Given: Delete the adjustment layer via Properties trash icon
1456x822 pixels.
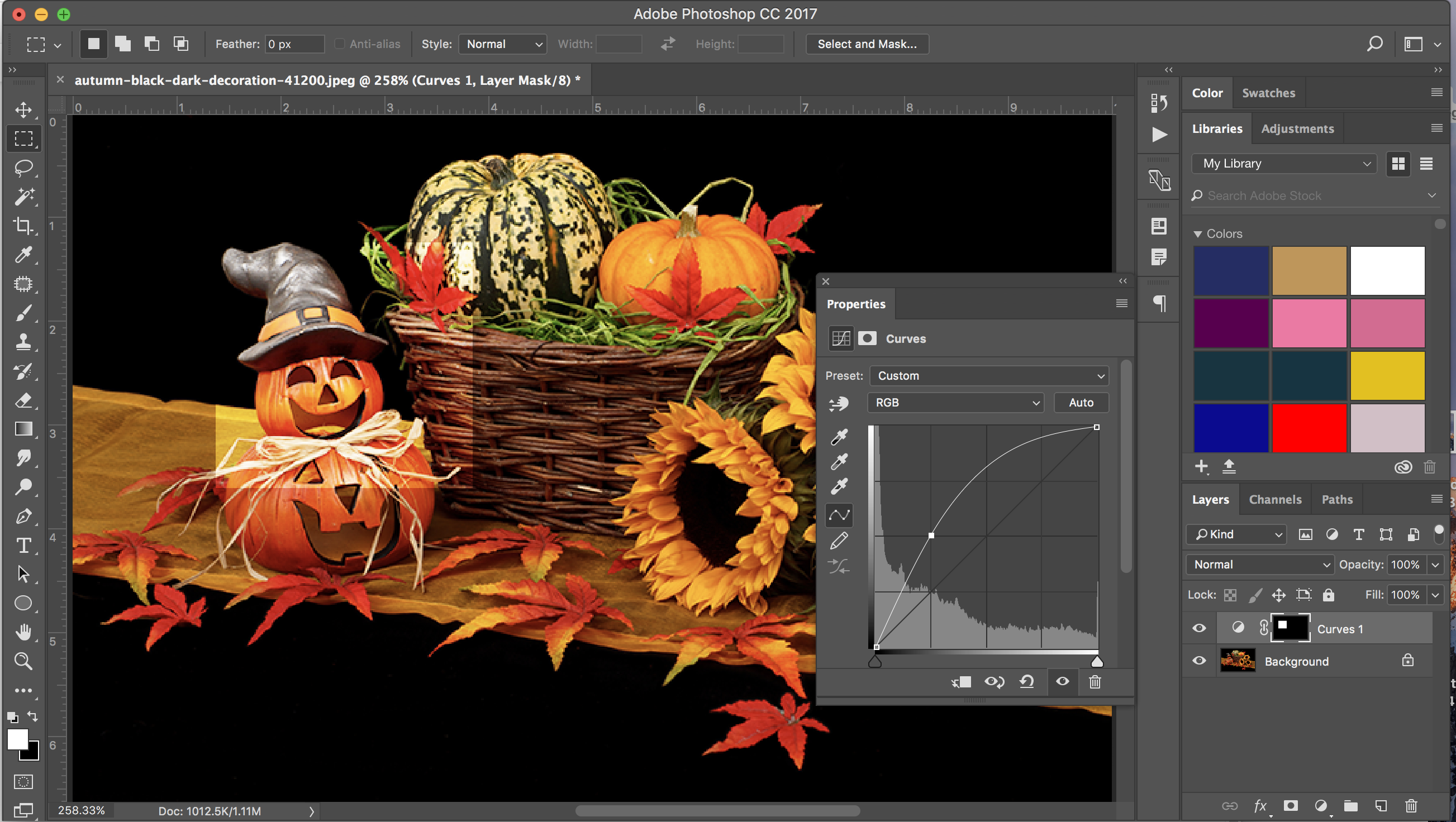Looking at the screenshot, I should (x=1095, y=682).
